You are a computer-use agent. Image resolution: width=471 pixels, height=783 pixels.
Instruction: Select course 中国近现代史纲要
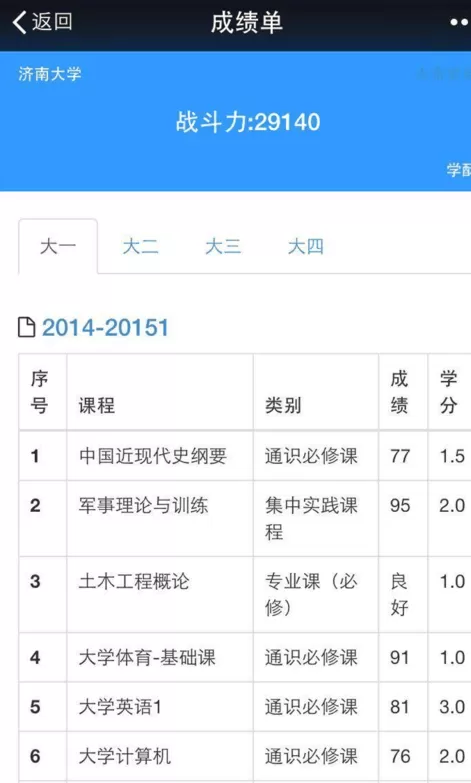pos(152,456)
